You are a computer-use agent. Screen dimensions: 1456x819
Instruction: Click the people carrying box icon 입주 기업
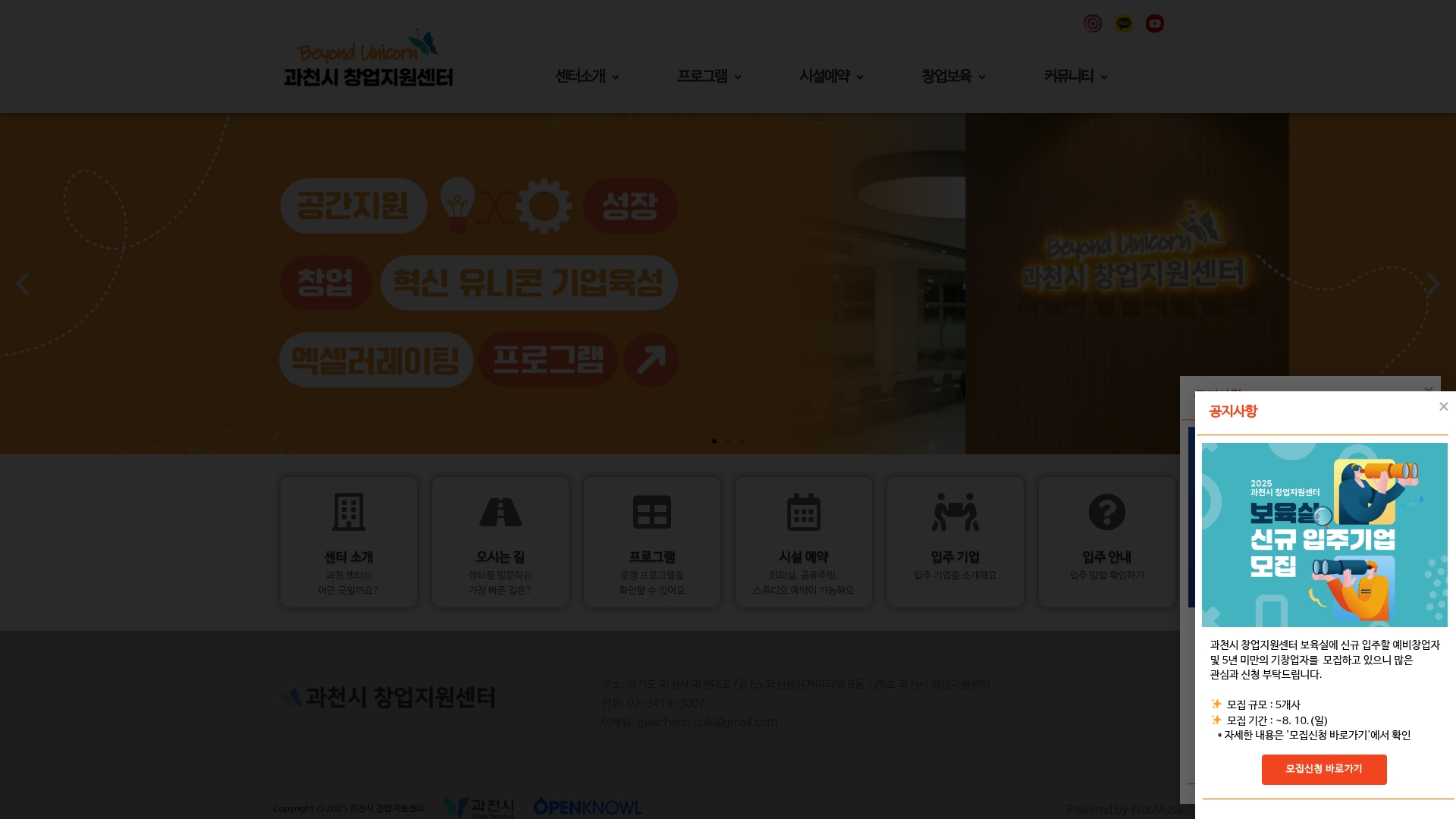click(955, 512)
